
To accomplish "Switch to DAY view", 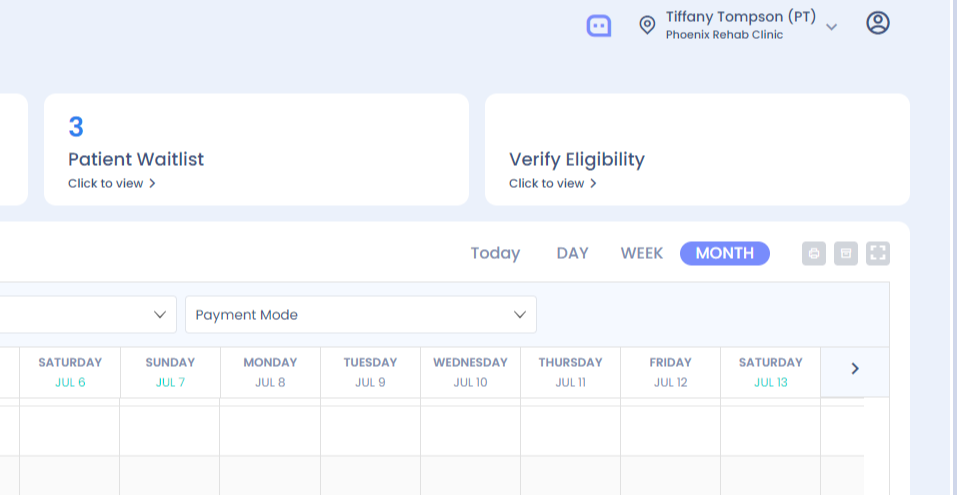I will 572,254.
